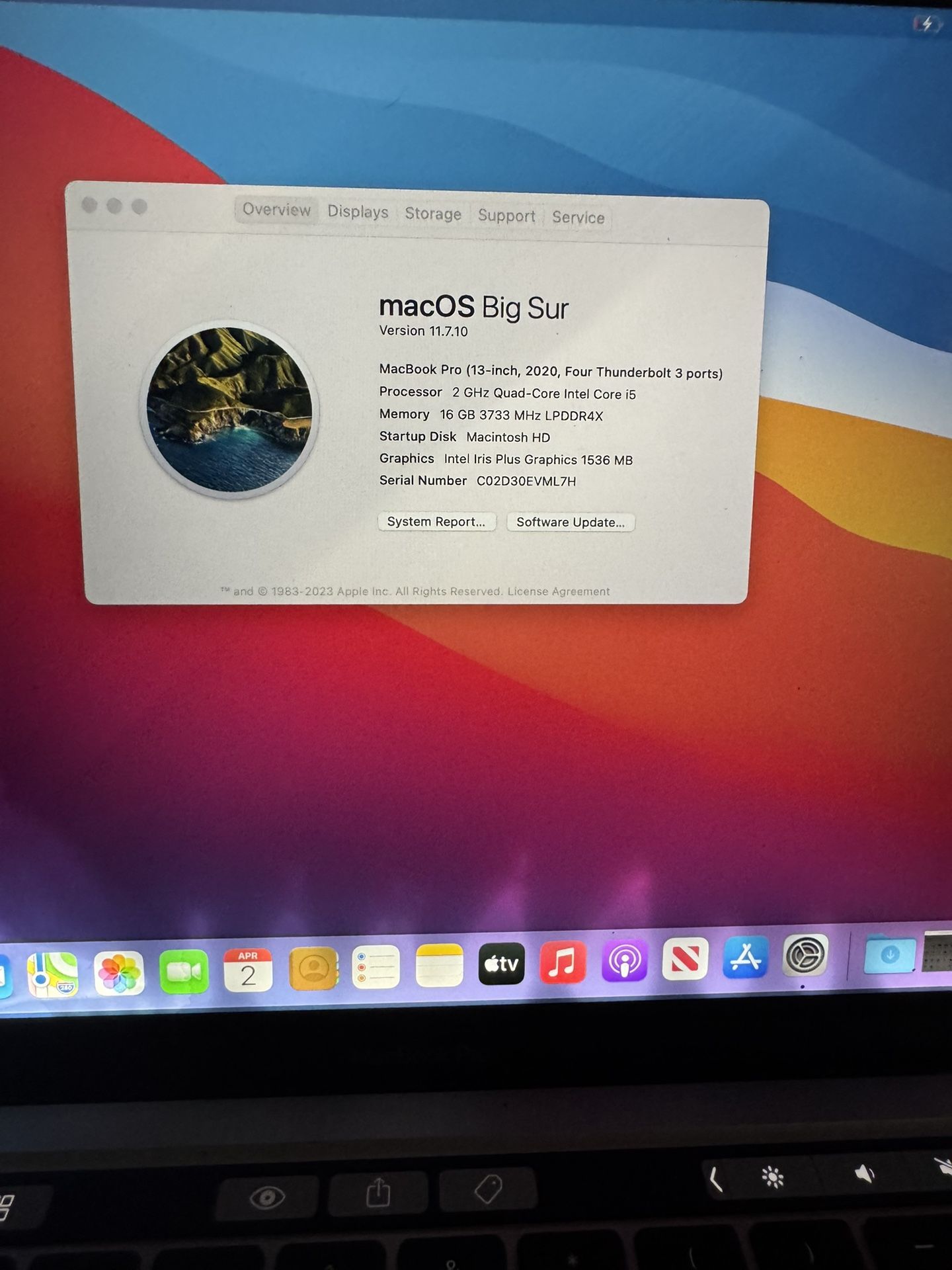Open the App Store
Viewport: 952px width, 1270px height.
745,958
